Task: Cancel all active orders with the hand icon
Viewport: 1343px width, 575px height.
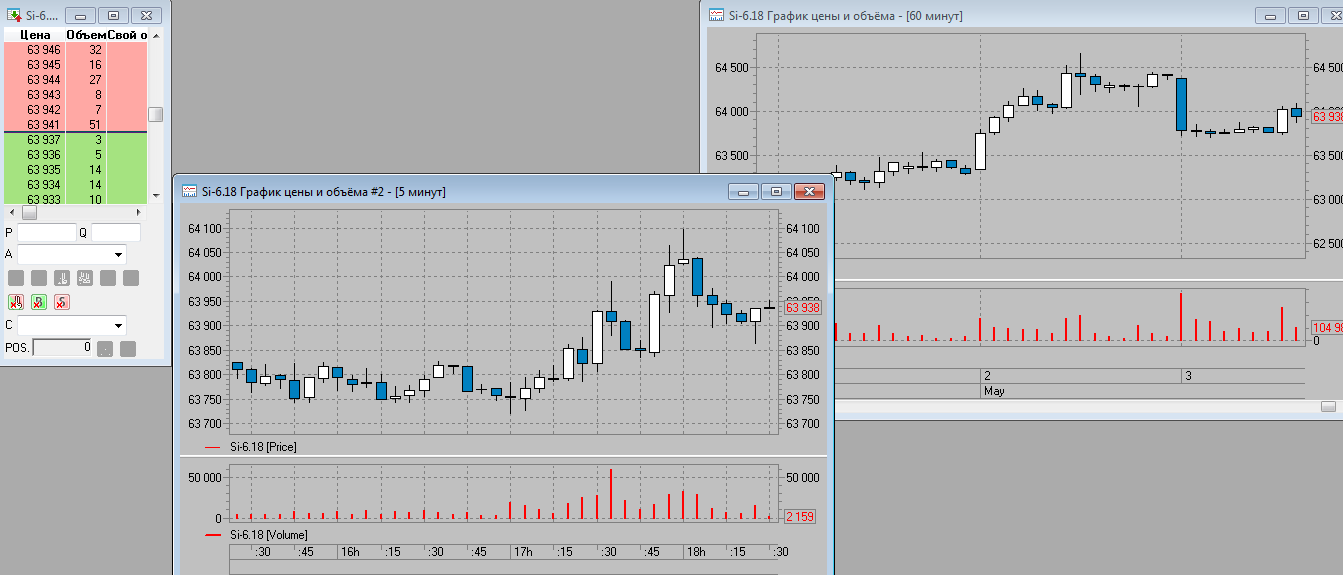Action: 16,302
